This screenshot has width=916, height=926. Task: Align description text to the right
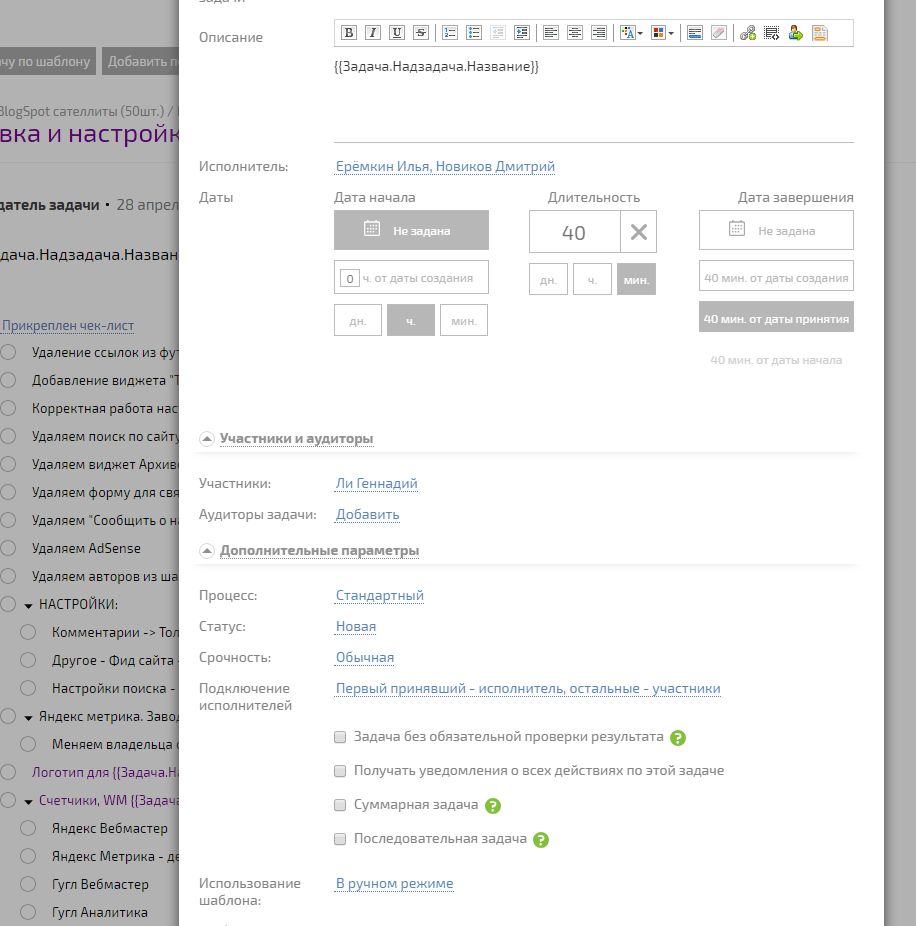[598, 33]
